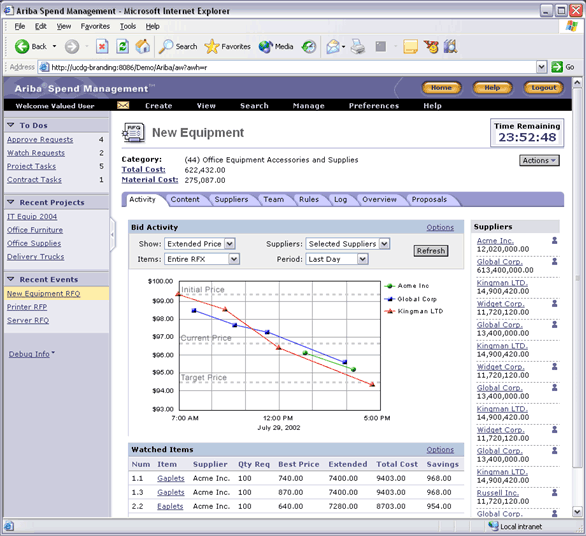Open the Mail envelope toolbar icon
586x536 pixels.
click(x=333, y=47)
